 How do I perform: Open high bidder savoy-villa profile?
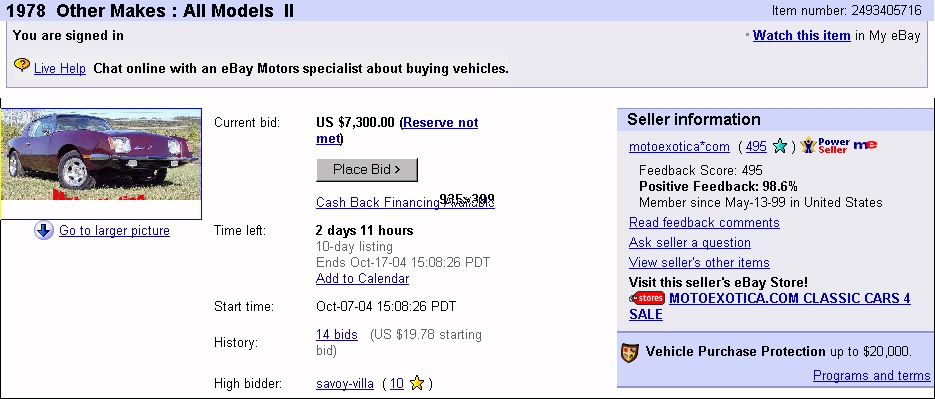(345, 383)
